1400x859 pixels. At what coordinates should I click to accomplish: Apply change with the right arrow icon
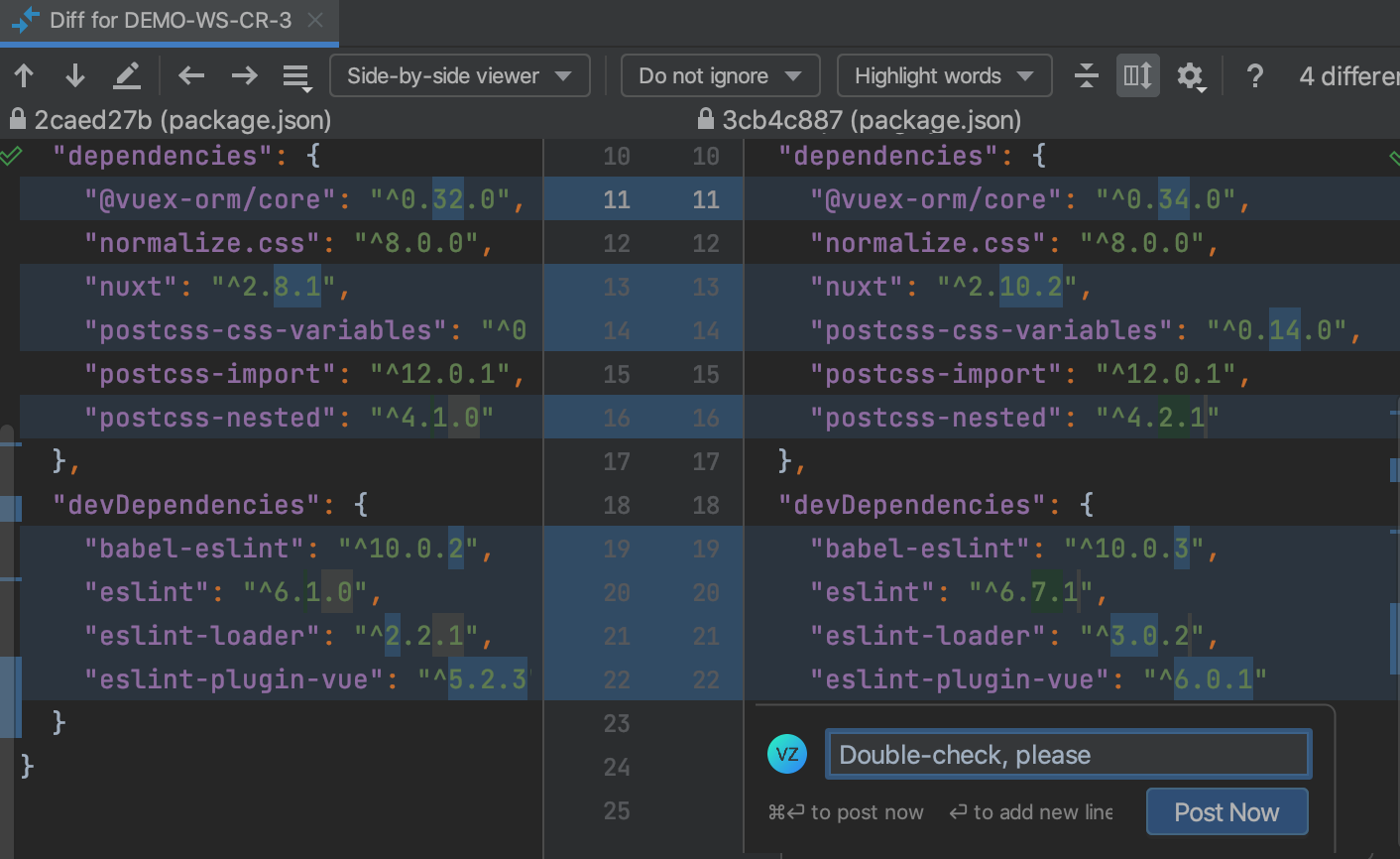pyautogui.click(x=245, y=74)
